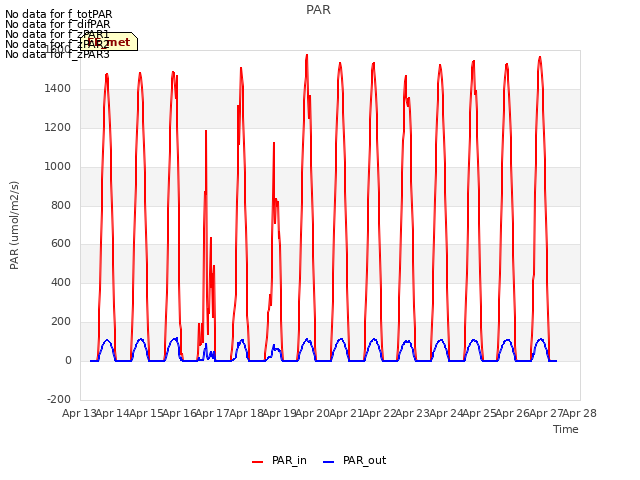Select the 'No data for f_totPAR' message
Image resolution: width=640 pixels, height=480 pixels.
pyautogui.click(x=58, y=14)
